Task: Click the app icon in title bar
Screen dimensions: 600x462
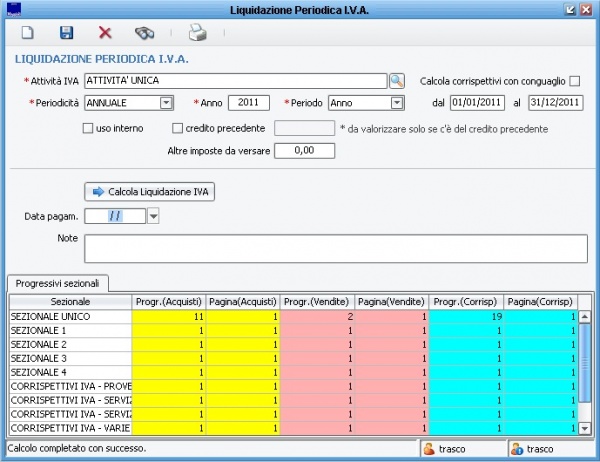Action: pyautogui.click(x=12, y=9)
